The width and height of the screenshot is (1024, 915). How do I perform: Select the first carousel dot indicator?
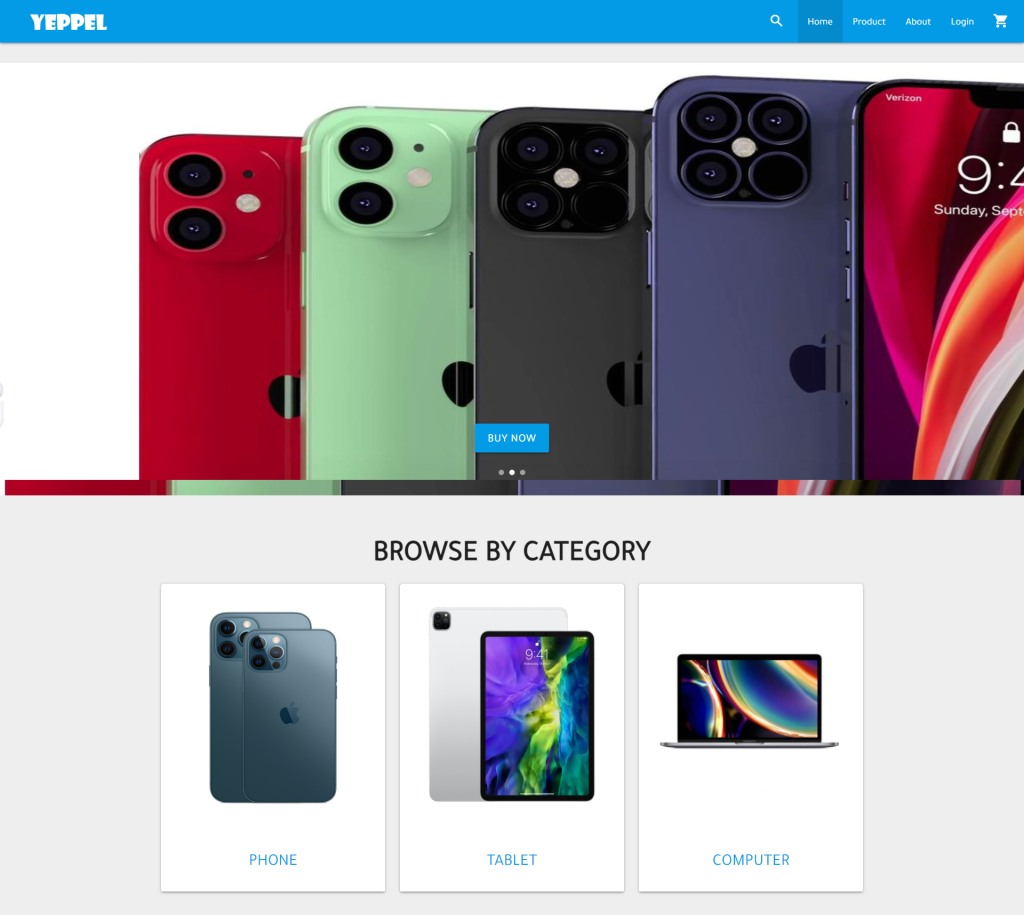click(x=501, y=472)
